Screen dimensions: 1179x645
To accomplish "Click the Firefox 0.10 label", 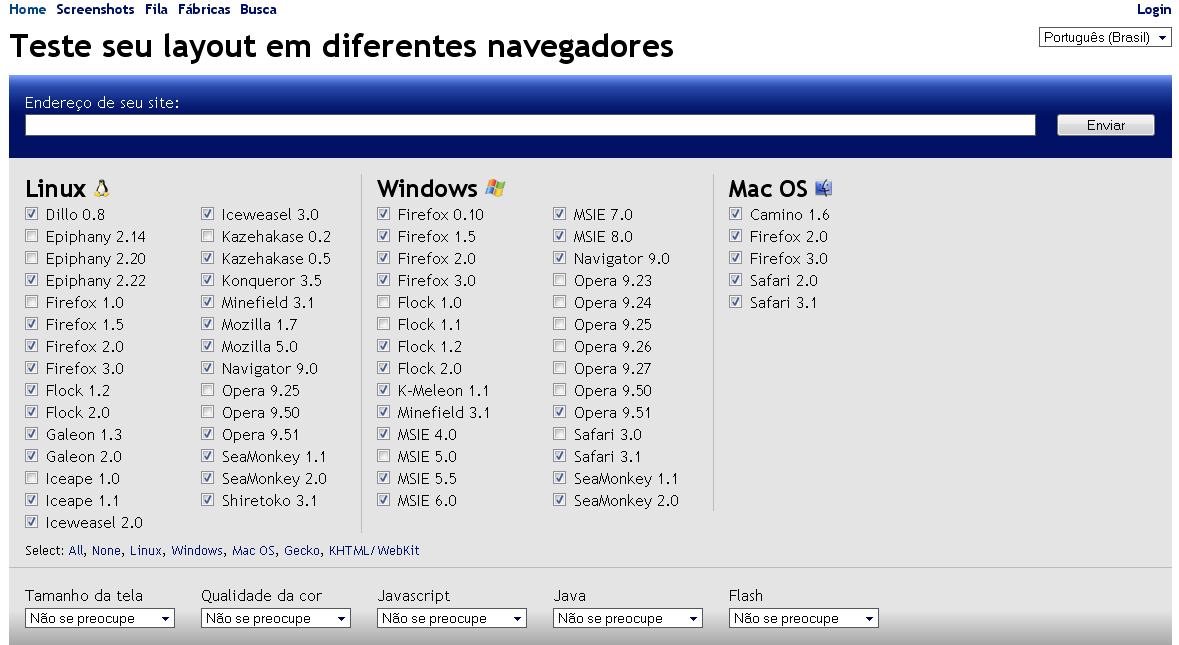I will 441,214.
